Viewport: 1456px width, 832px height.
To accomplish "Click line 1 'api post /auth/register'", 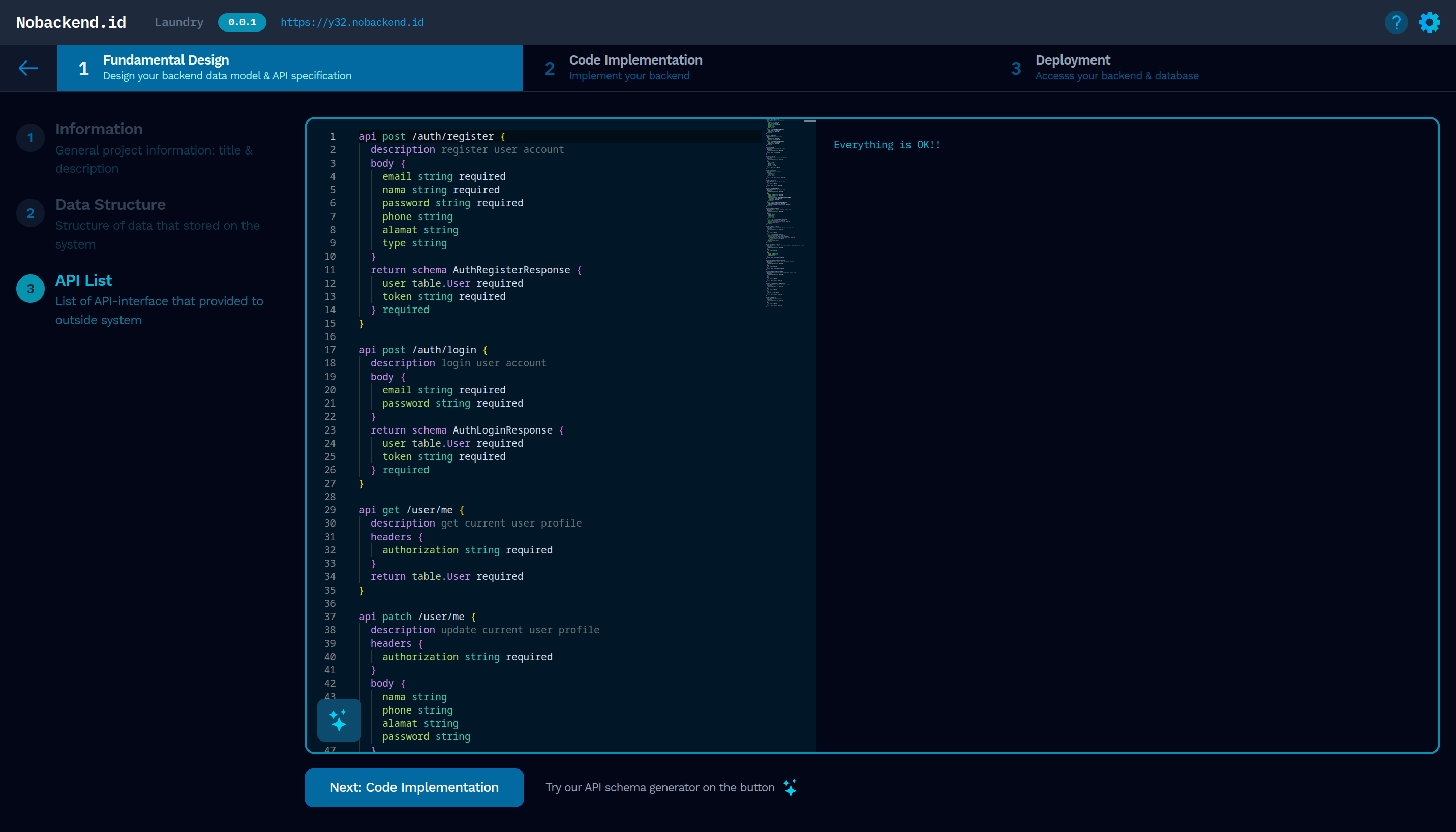I will tap(432, 136).
